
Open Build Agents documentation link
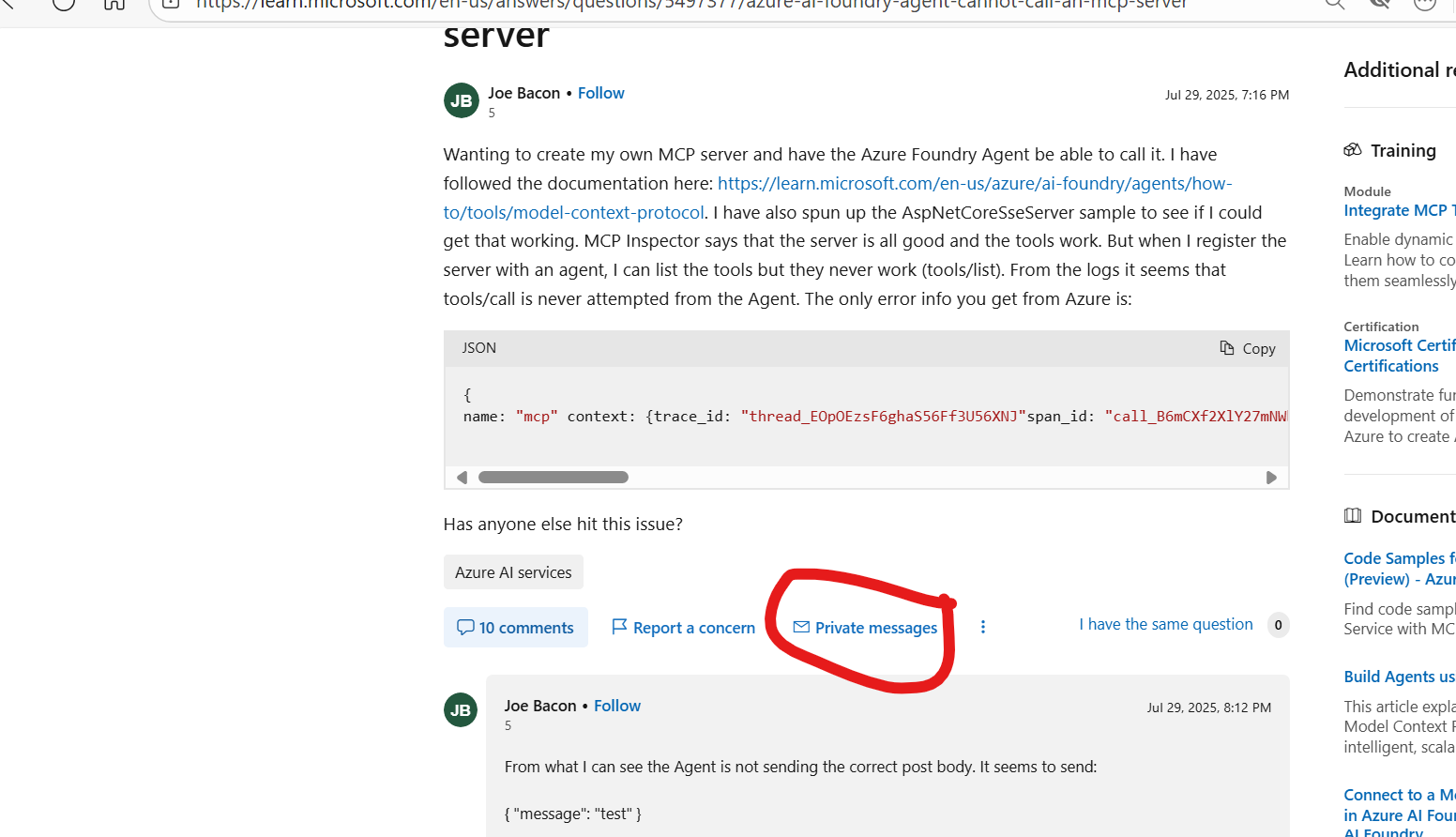coord(1400,677)
